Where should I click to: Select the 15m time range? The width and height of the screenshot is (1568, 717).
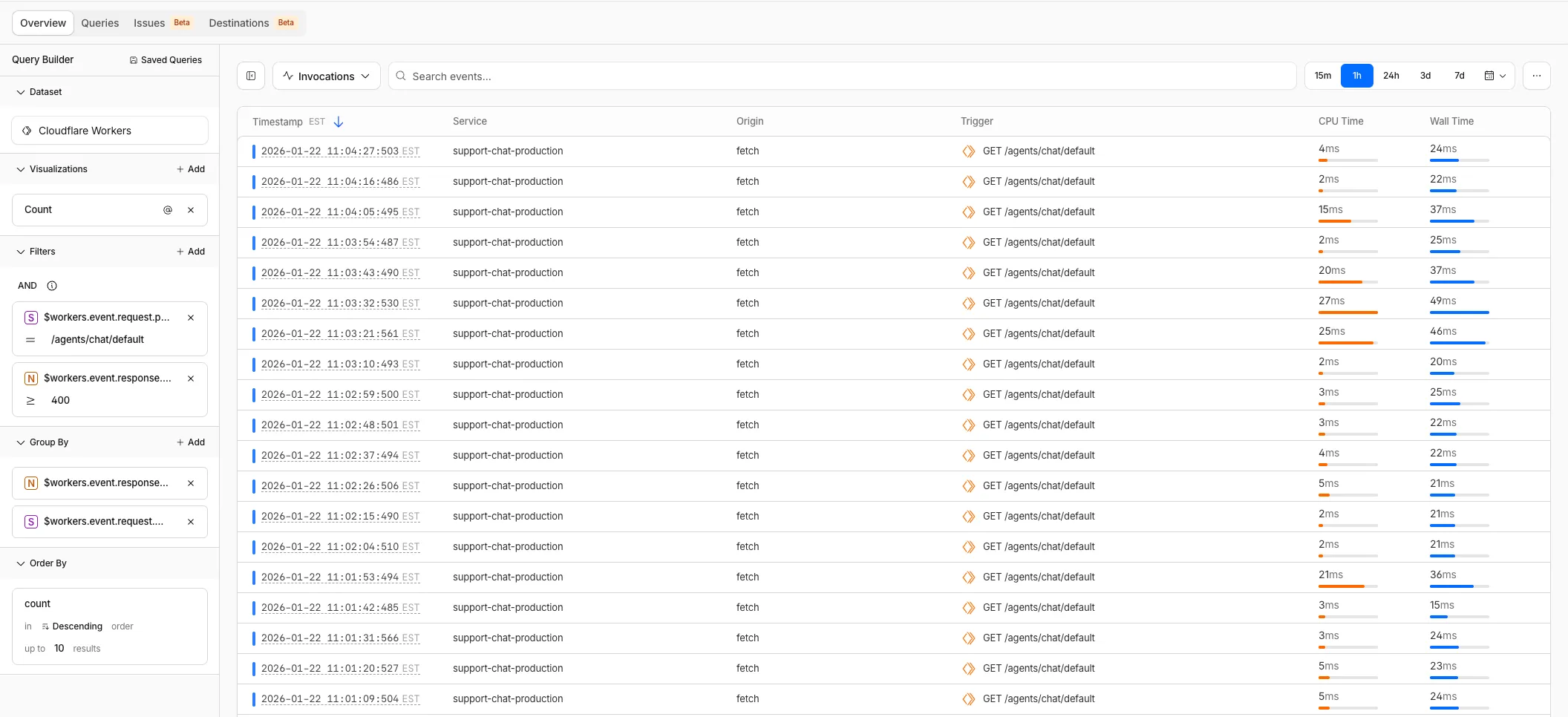coord(1322,76)
